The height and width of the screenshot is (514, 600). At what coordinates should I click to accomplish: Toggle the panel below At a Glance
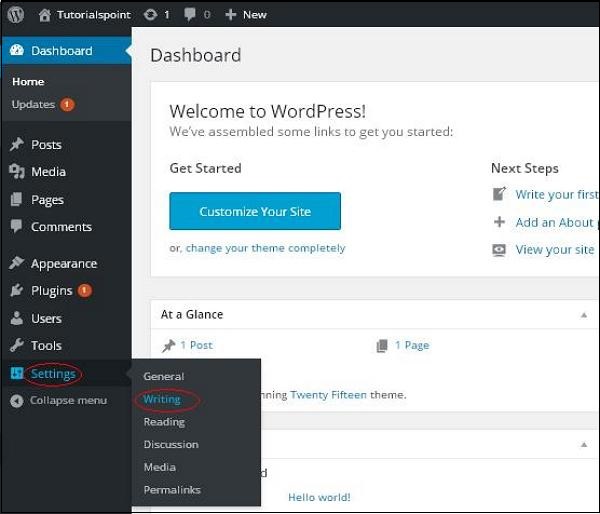pyautogui.click(x=584, y=443)
